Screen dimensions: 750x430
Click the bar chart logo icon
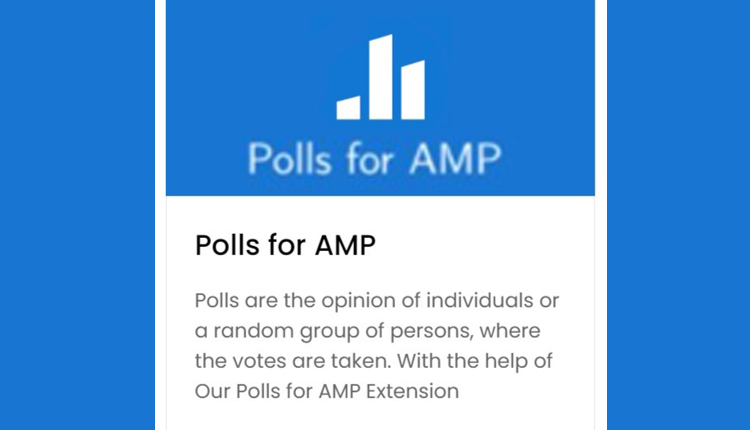coord(380,78)
